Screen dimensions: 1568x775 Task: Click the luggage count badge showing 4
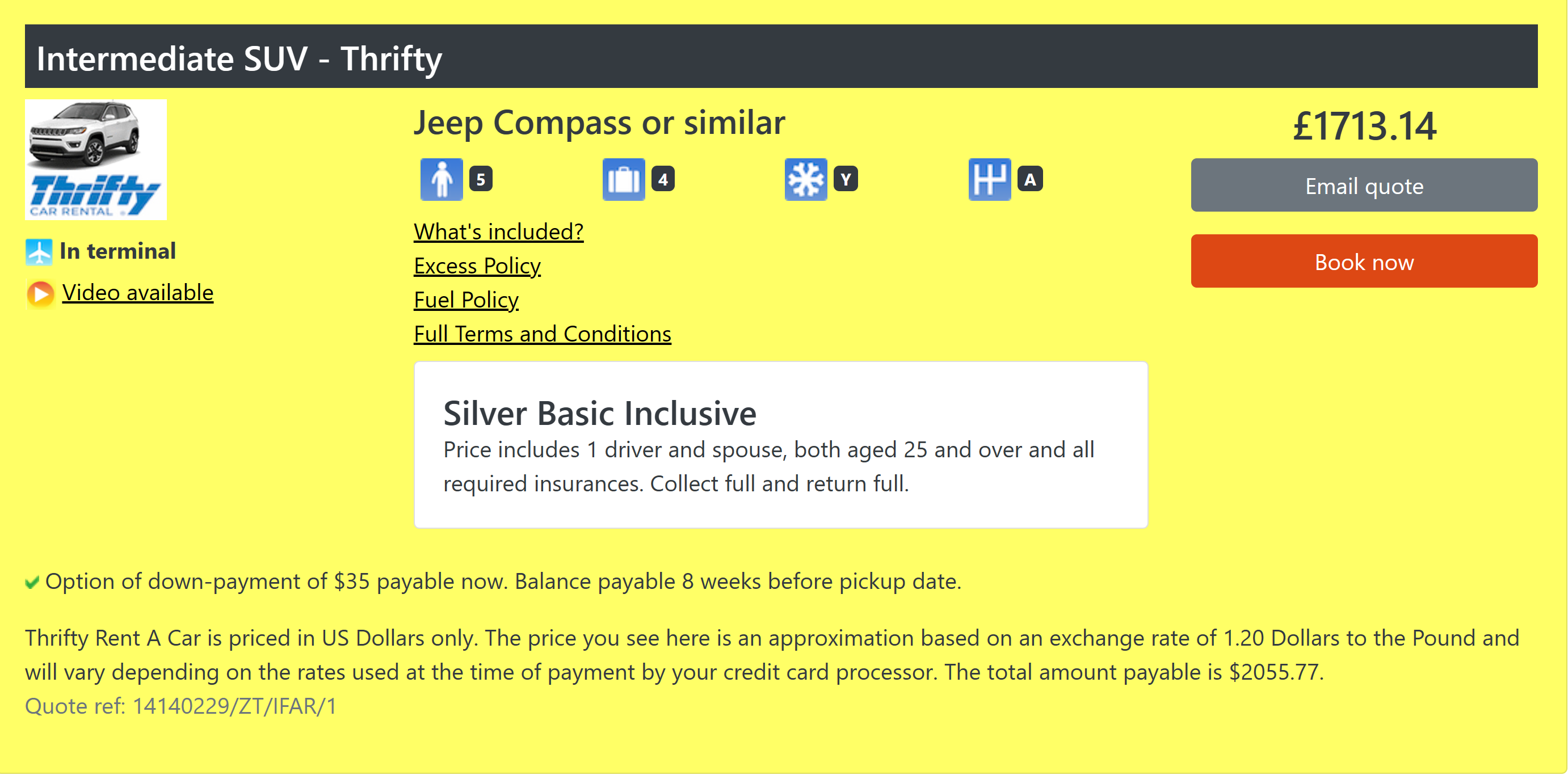click(662, 179)
